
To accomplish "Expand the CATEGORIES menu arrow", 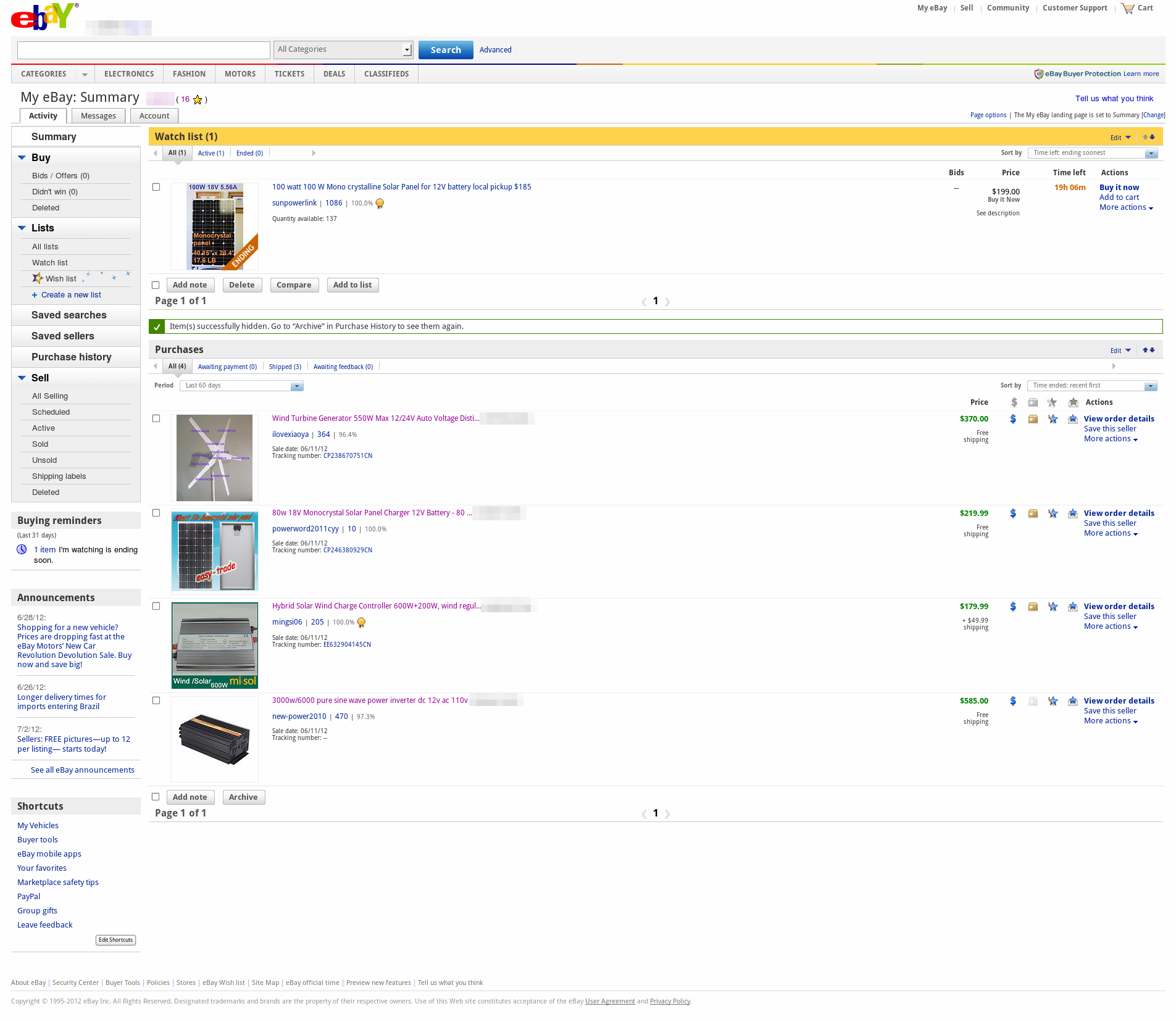I will (85, 75).
